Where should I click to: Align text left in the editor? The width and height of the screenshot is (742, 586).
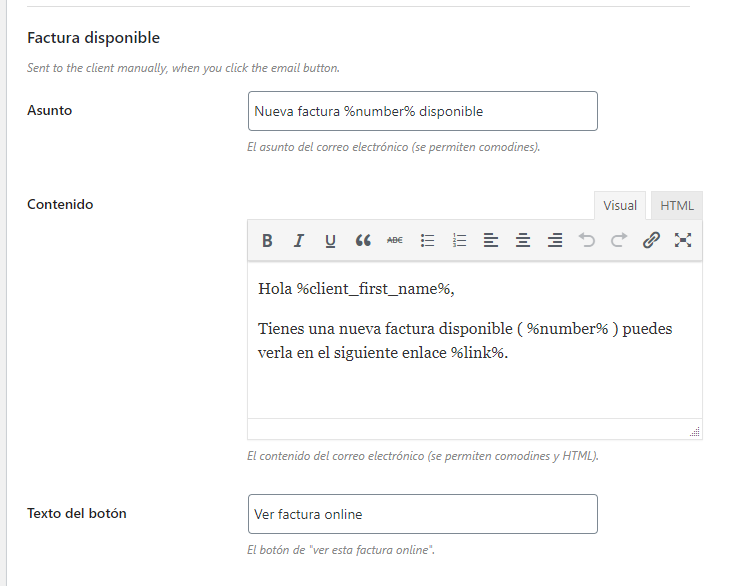(491, 240)
